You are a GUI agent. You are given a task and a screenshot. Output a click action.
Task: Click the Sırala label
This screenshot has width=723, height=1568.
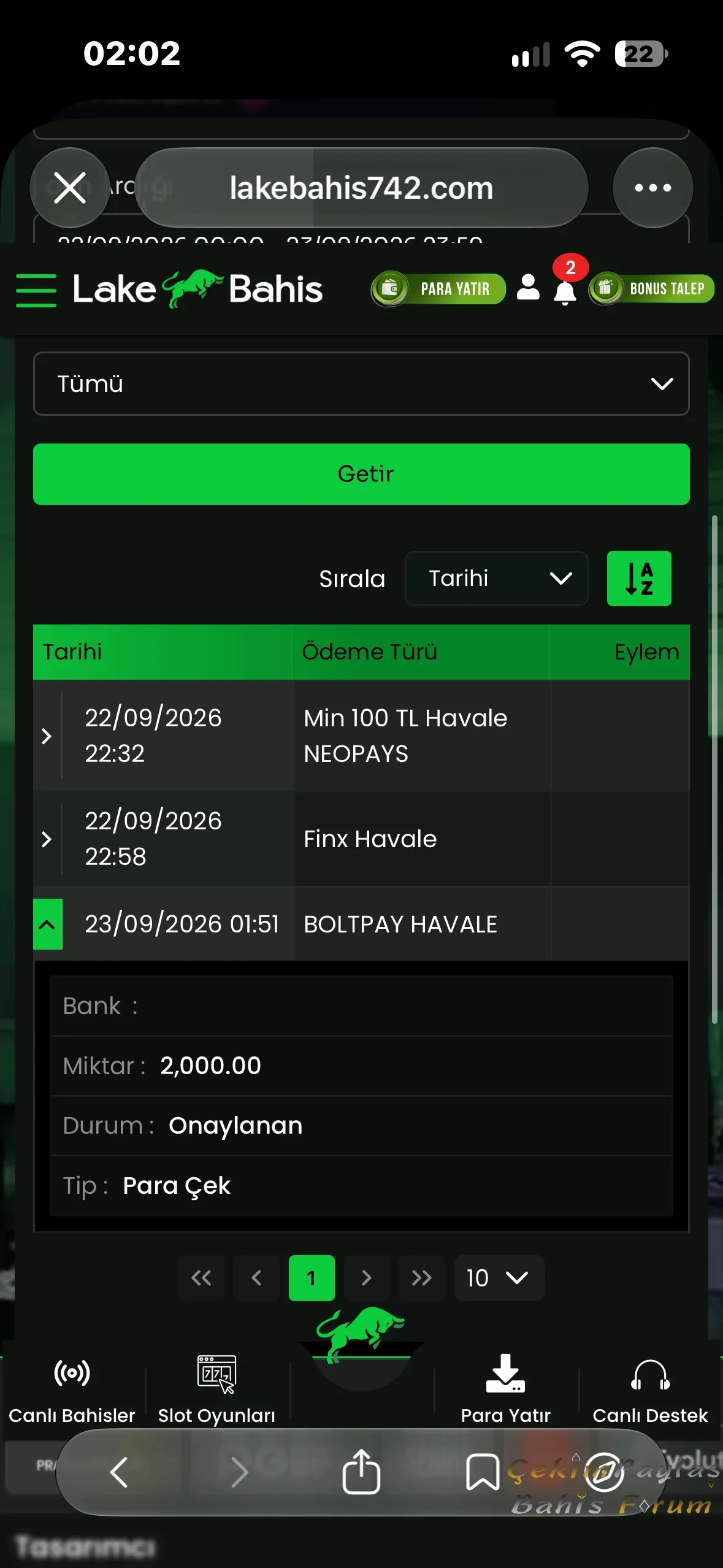[352, 578]
